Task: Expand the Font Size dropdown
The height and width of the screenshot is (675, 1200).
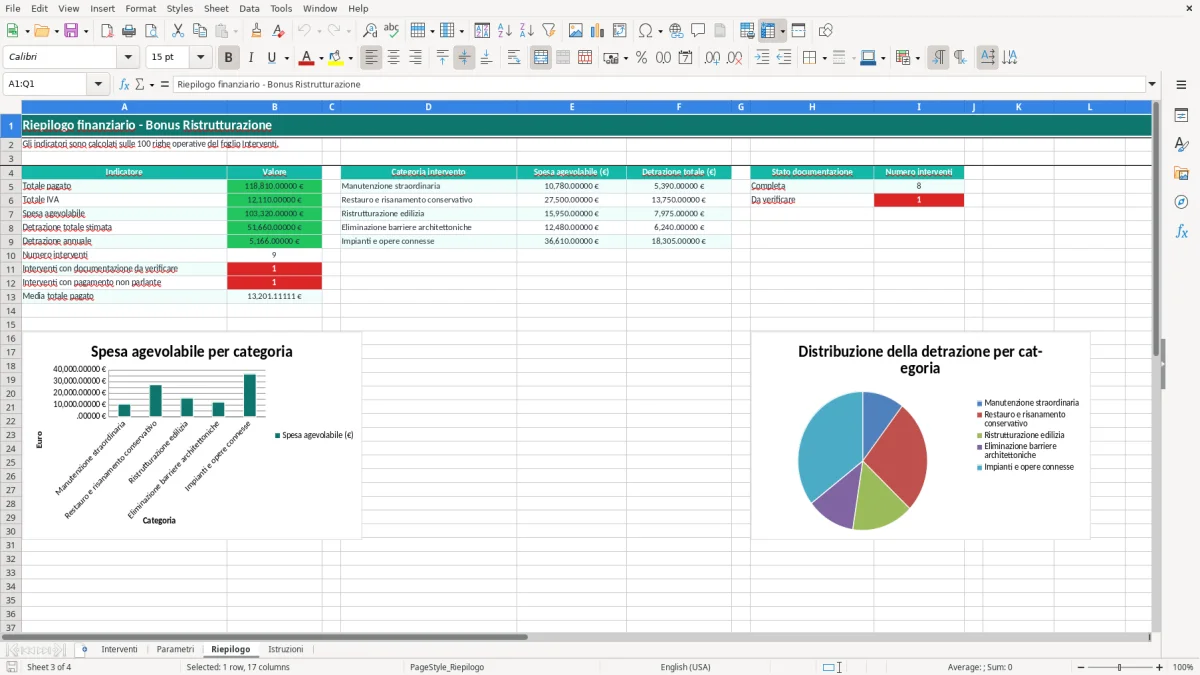Action: pos(201,57)
